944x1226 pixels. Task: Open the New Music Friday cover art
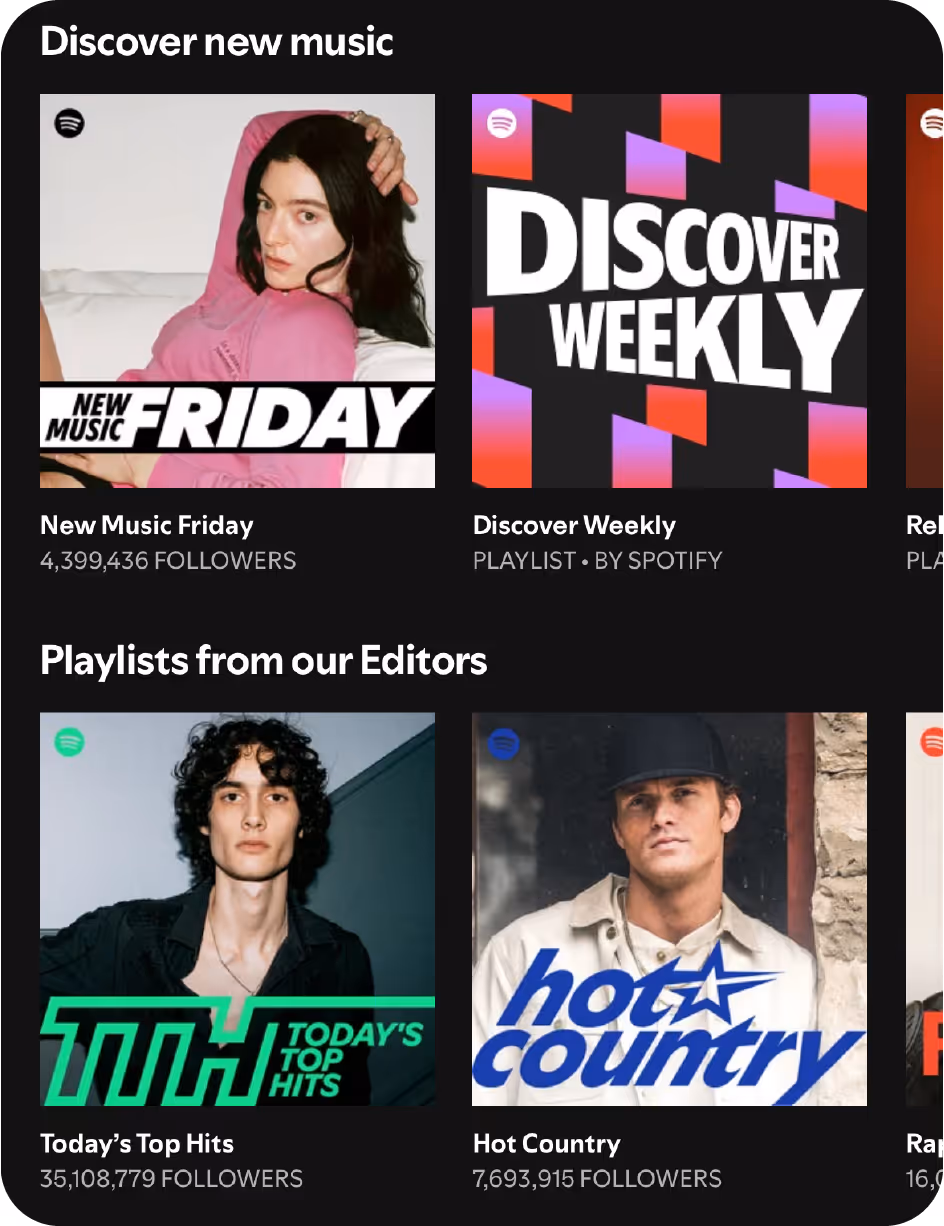(x=237, y=291)
